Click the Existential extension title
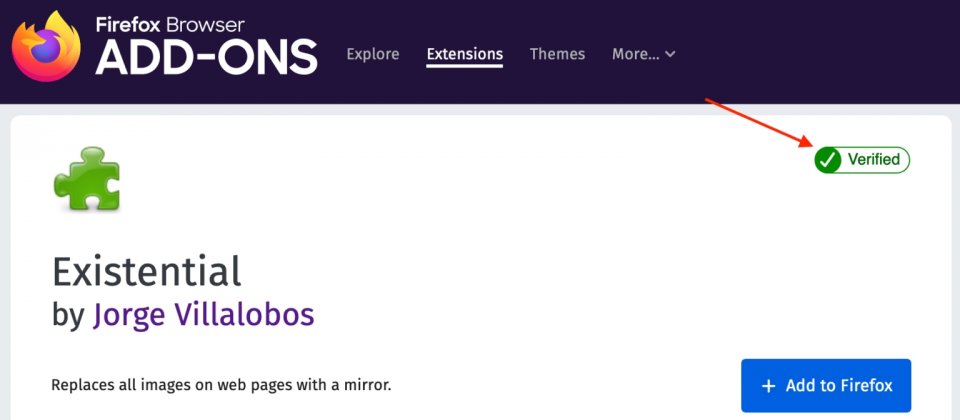This screenshot has width=960, height=420. pos(147,271)
